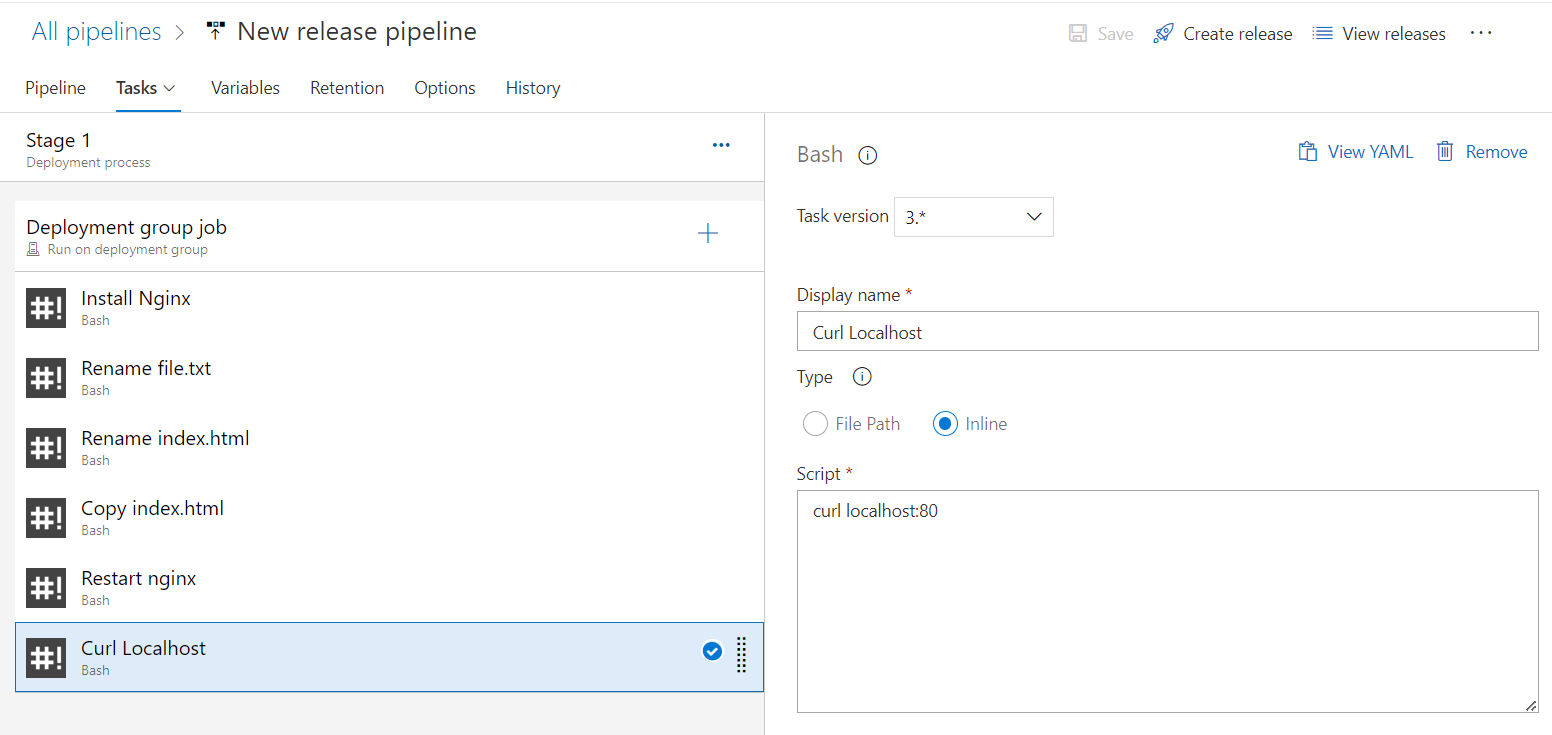Expand the Tasks tab chevron
Viewport: 1552px width, 735px height.
170,88
